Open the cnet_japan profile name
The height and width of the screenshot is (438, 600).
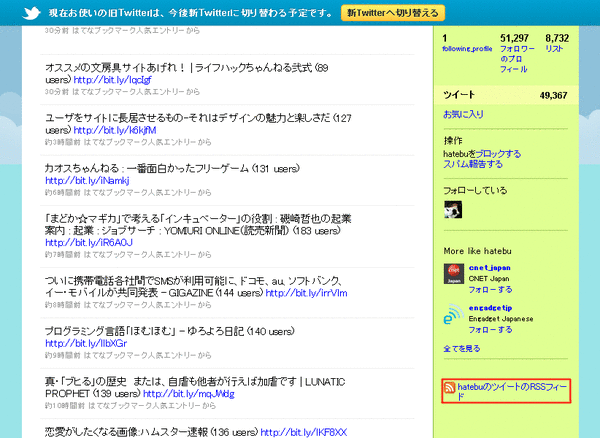(x=489, y=268)
